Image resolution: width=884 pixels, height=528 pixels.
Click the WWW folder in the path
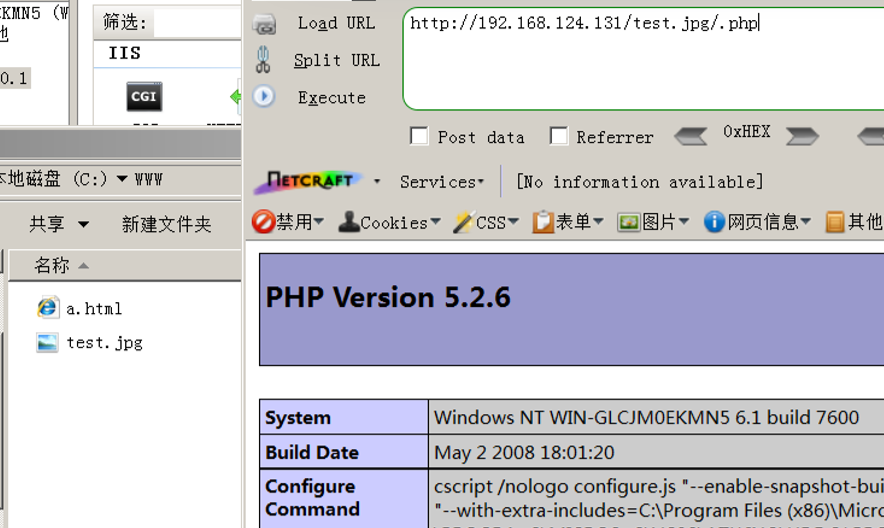pos(148,180)
